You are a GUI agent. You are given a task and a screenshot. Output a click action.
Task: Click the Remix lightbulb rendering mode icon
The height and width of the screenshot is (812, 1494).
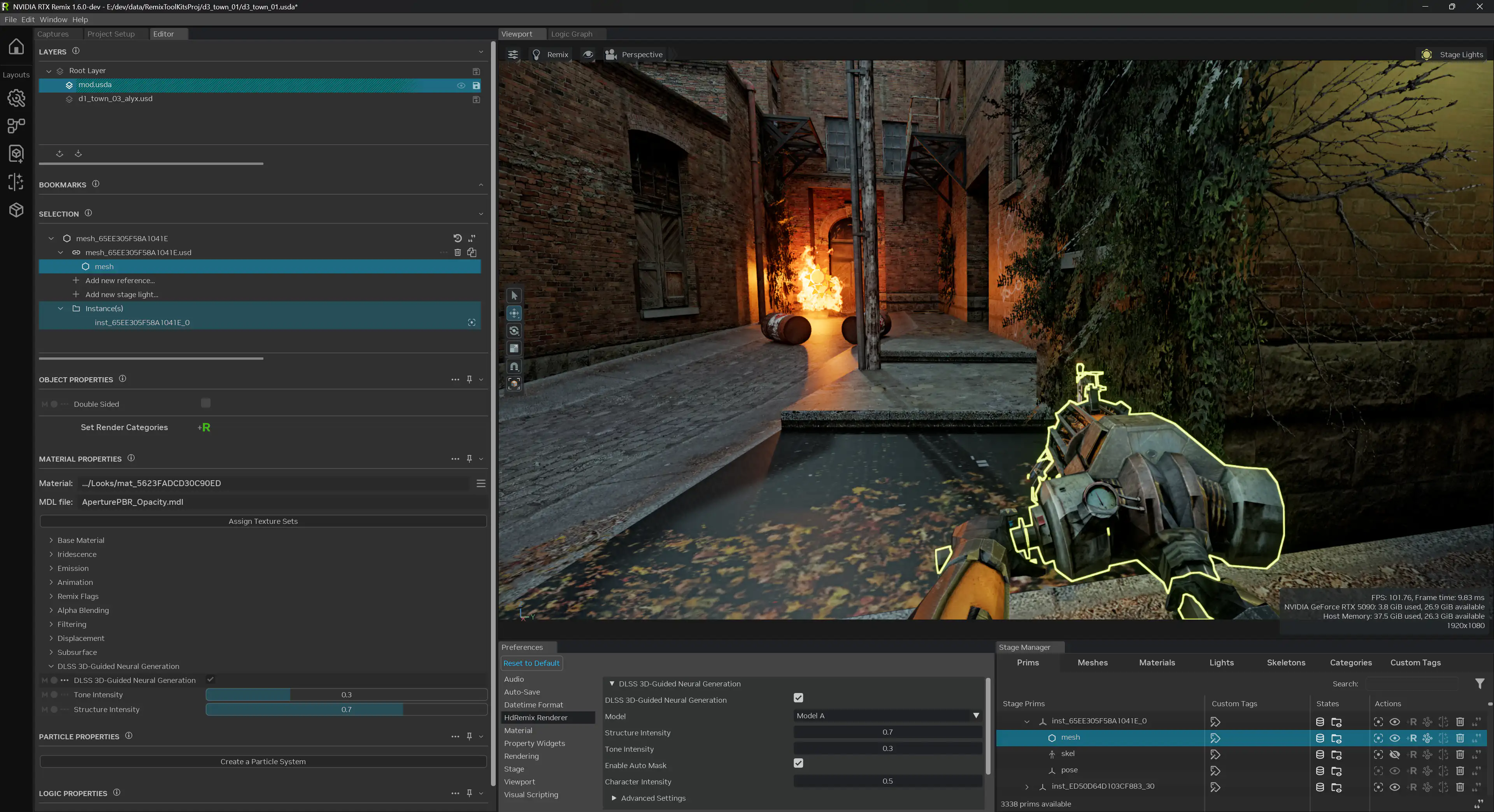pyautogui.click(x=537, y=54)
